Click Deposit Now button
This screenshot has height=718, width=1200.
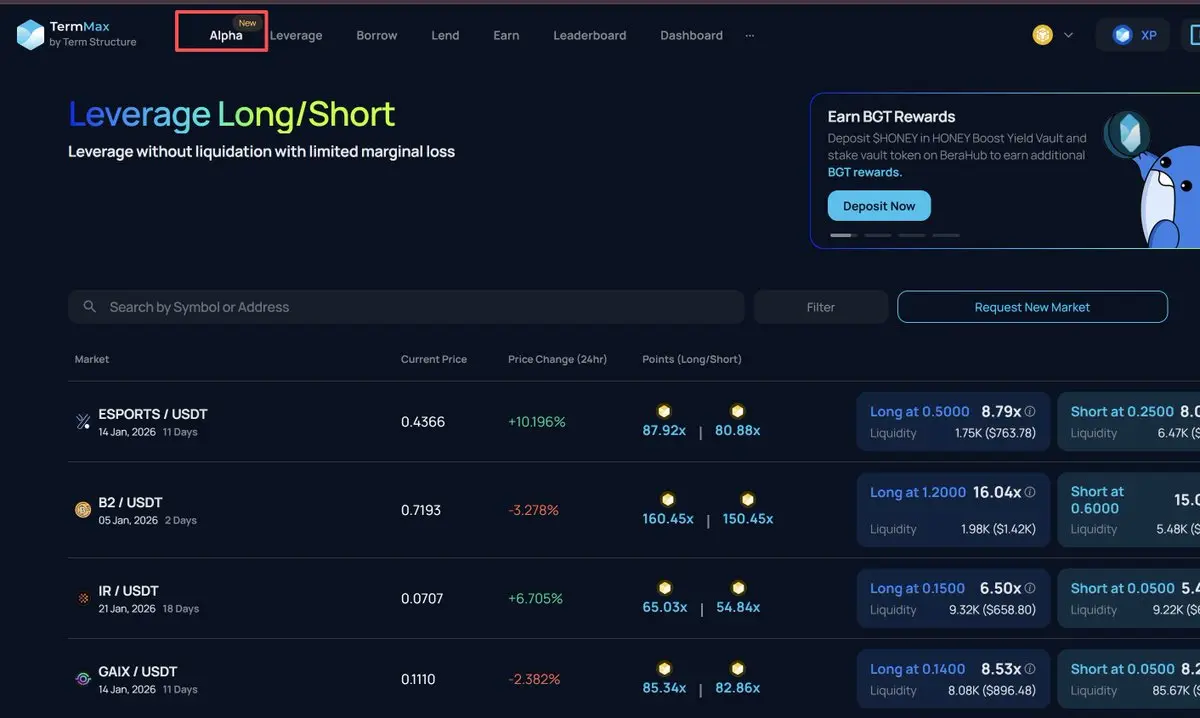pyautogui.click(x=879, y=206)
